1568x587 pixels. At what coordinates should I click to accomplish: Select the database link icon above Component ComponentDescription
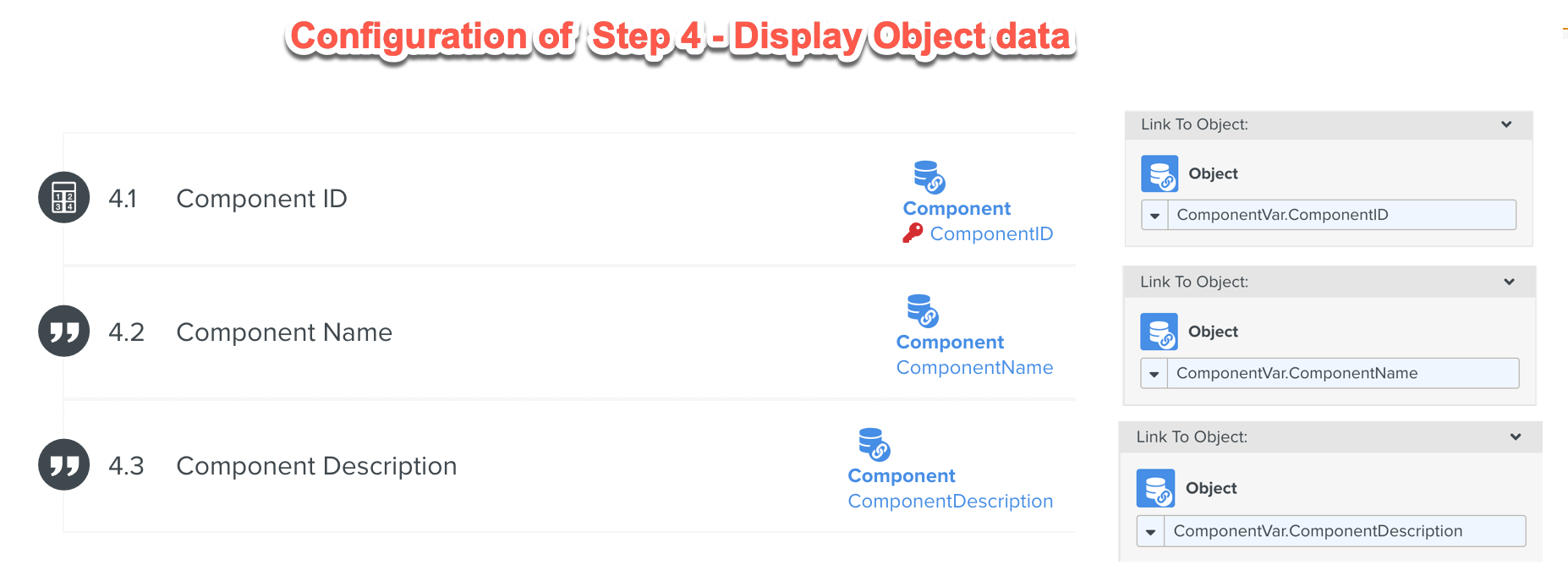click(x=873, y=442)
